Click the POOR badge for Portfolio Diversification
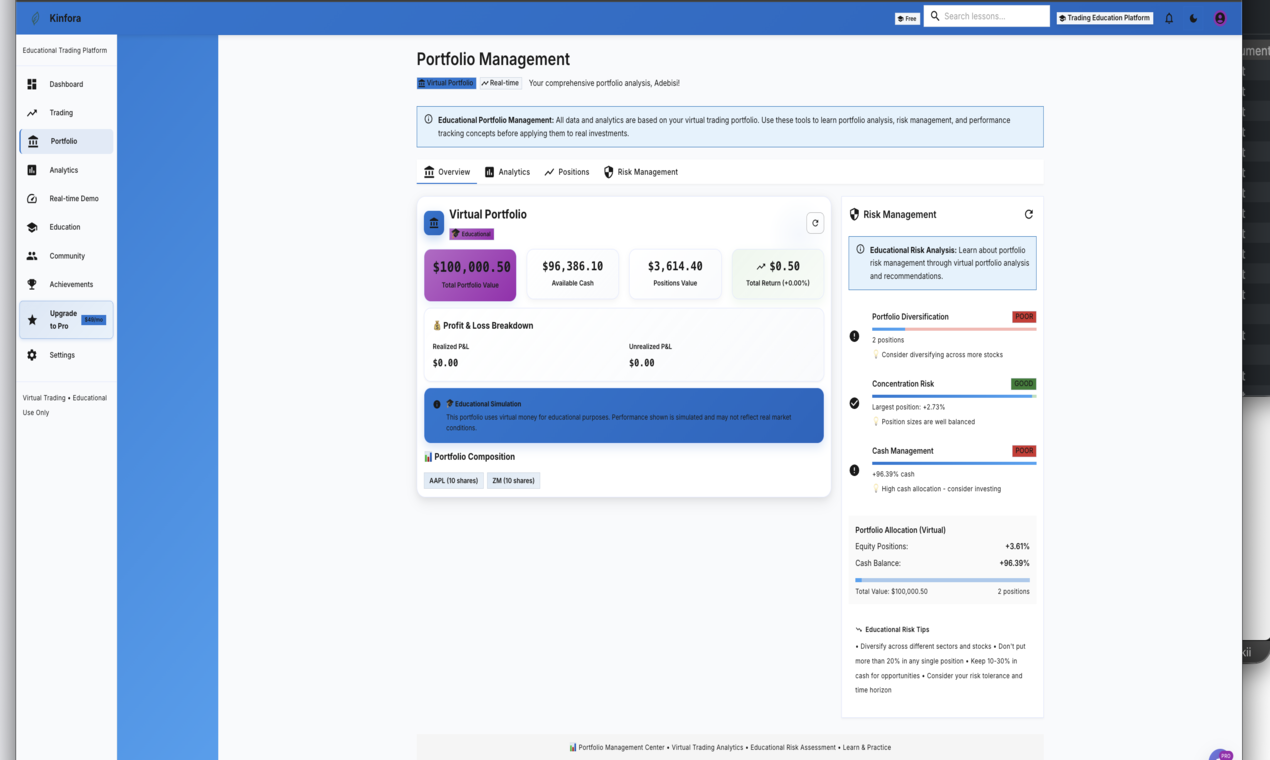Viewport: 1270px width, 760px height. click(x=1024, y=317)
